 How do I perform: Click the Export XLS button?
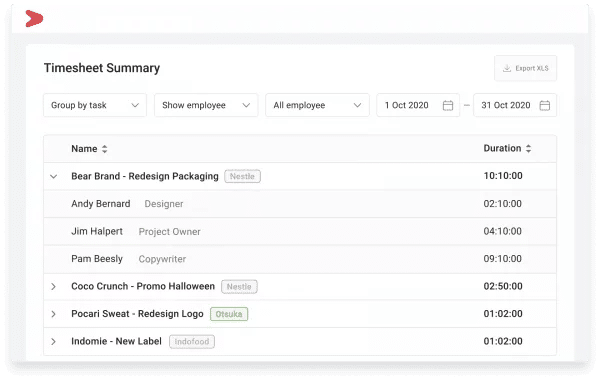coord(525,68)
